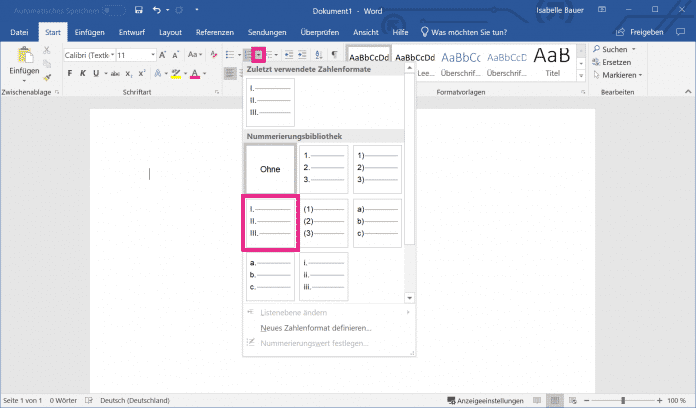Viewport: 696px width, 408px height.
Task: Toggle bold formatting
Action: point(69,74)
